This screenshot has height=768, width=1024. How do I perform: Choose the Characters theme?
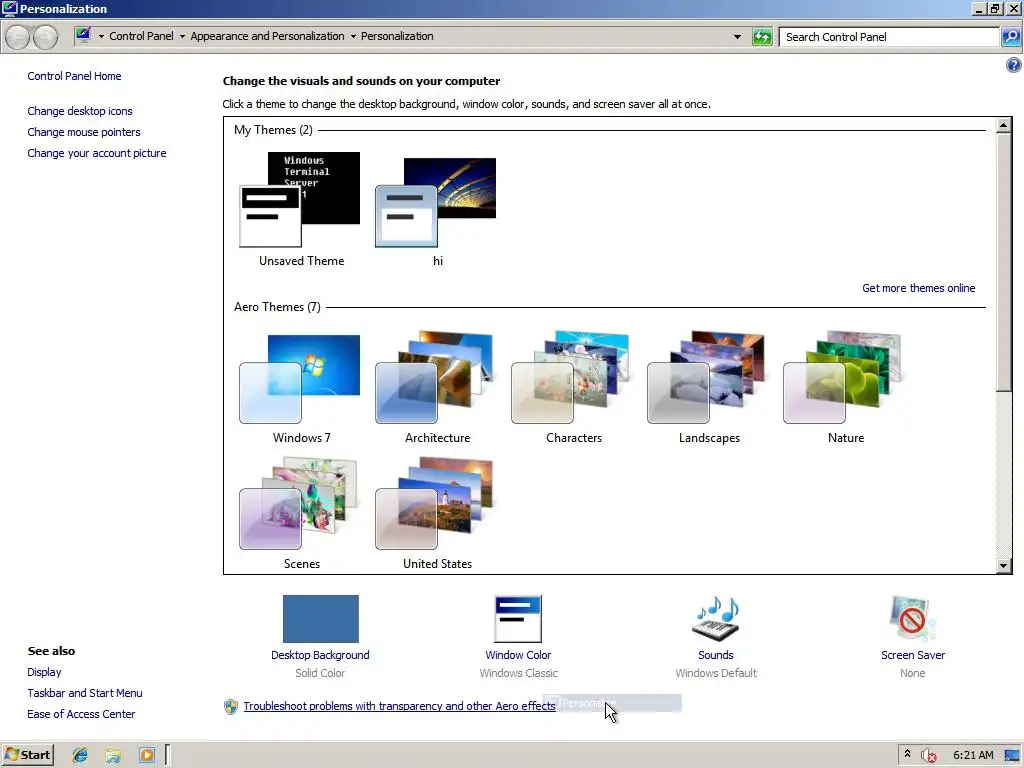click(572, 377)
